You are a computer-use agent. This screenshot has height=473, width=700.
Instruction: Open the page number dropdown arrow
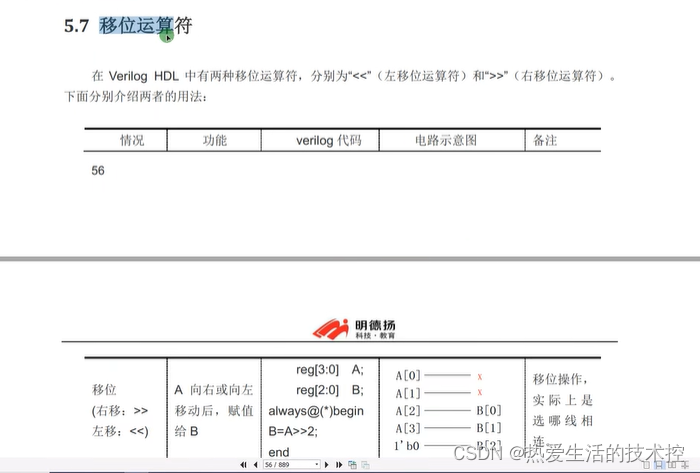317,465
